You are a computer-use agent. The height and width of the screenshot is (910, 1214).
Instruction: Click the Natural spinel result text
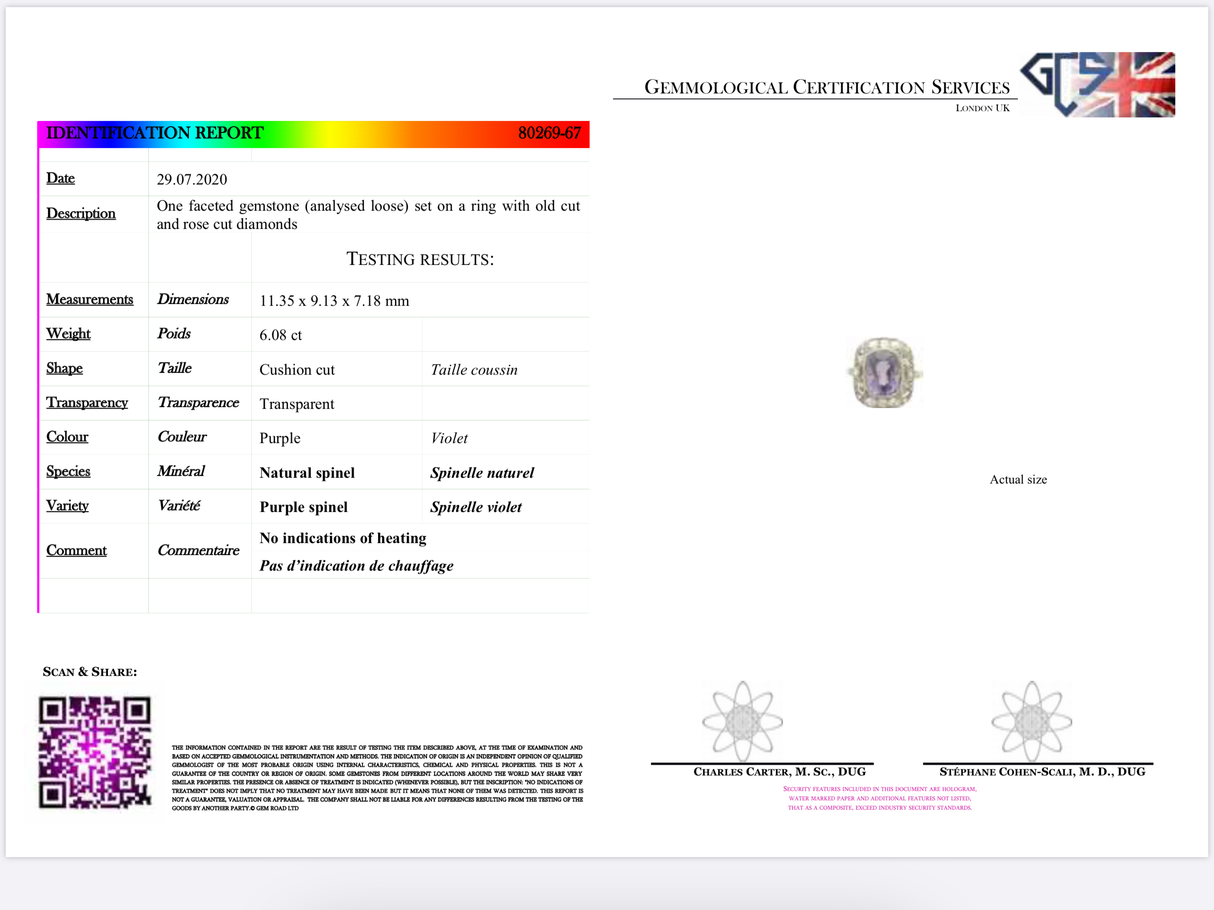click(x=307, y=473)
